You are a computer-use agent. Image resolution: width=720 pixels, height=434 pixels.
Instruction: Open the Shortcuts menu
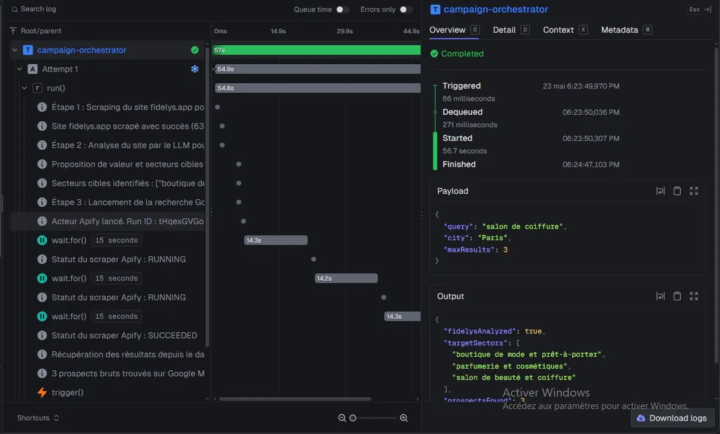(x=38, y=418)
